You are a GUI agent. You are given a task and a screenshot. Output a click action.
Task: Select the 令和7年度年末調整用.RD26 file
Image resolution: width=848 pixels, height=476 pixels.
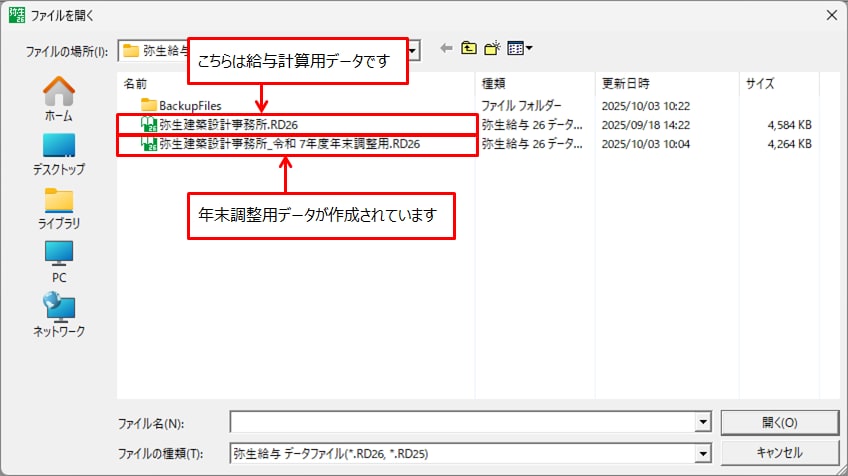[288, 144]
